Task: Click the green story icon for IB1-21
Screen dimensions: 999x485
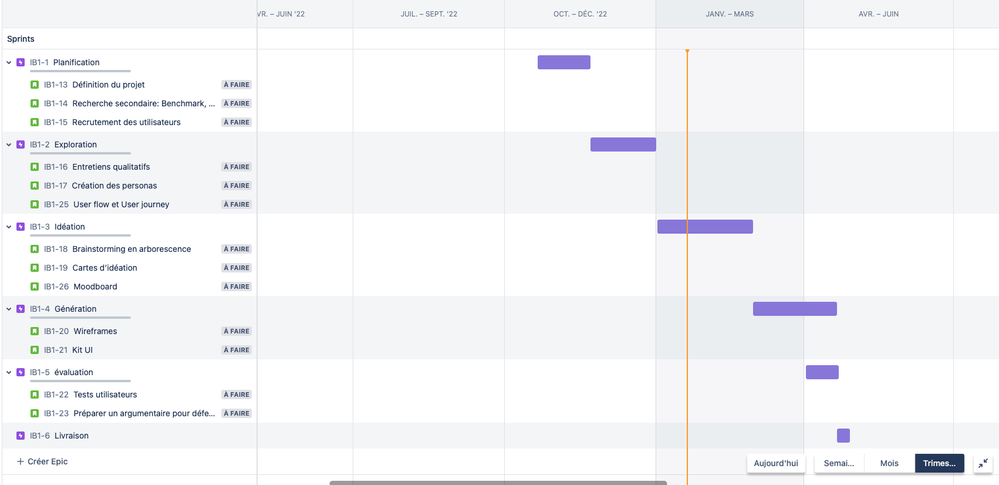Action: [34, 350]
